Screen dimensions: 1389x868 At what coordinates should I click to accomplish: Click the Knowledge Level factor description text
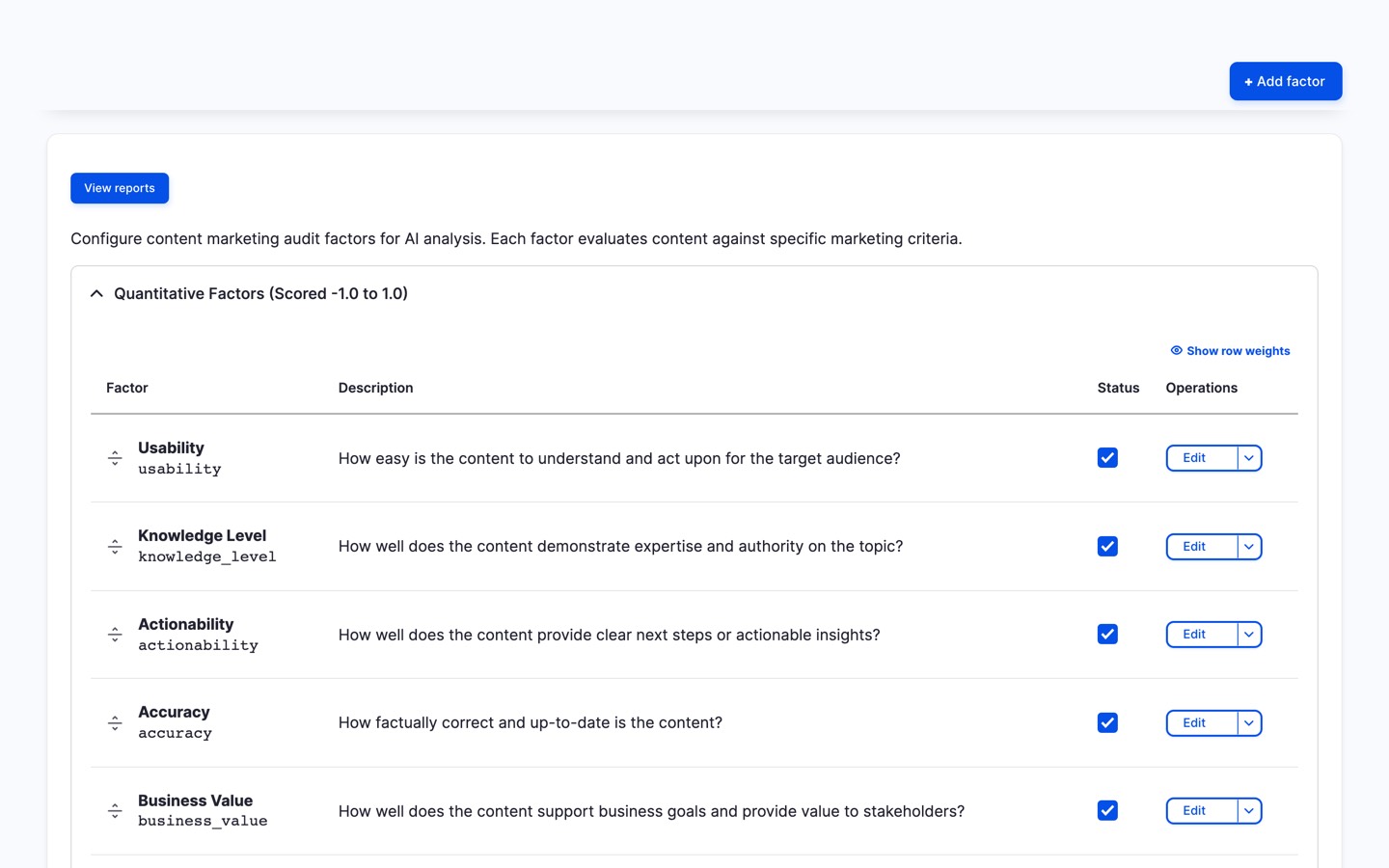(620, 546)
